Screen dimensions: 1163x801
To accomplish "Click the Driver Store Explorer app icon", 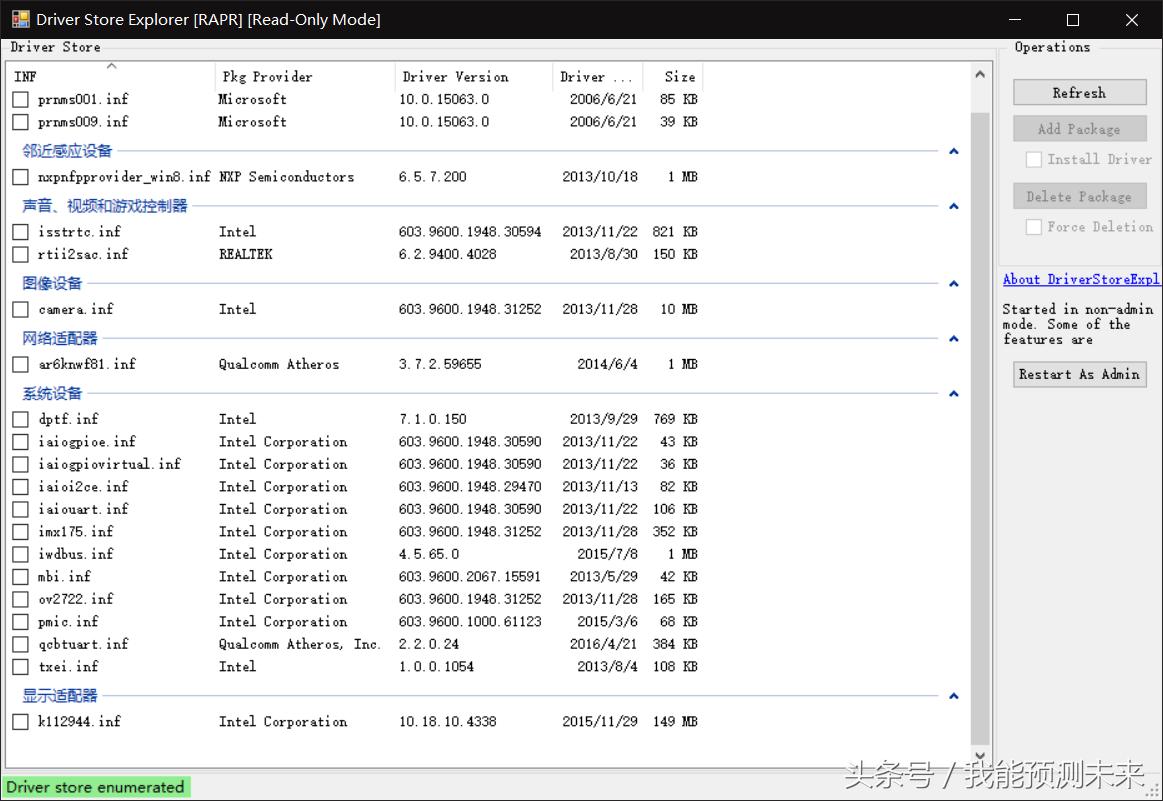I will (x=20, y=19).
